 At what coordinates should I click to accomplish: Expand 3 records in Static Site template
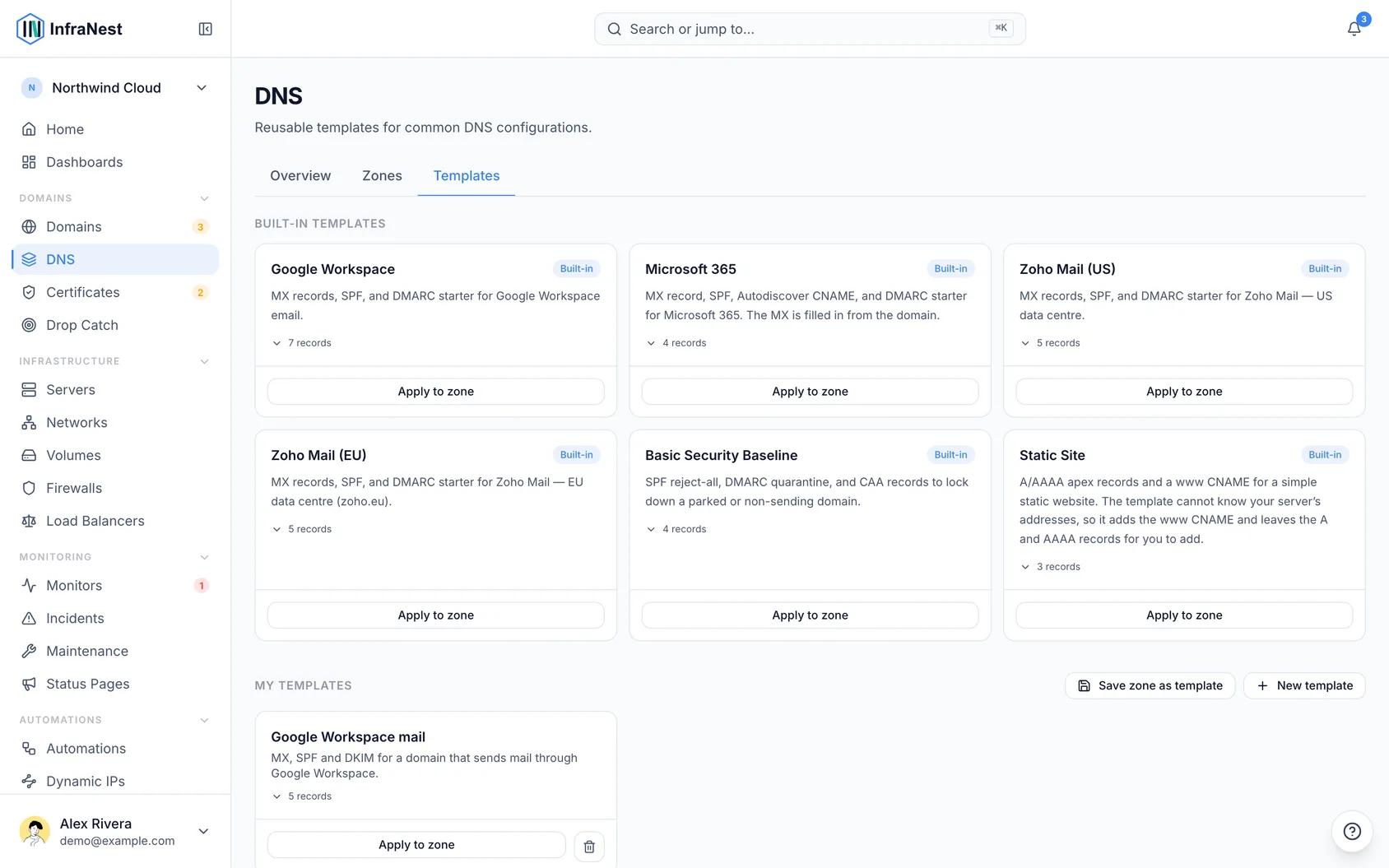[x=1050, y=567]
